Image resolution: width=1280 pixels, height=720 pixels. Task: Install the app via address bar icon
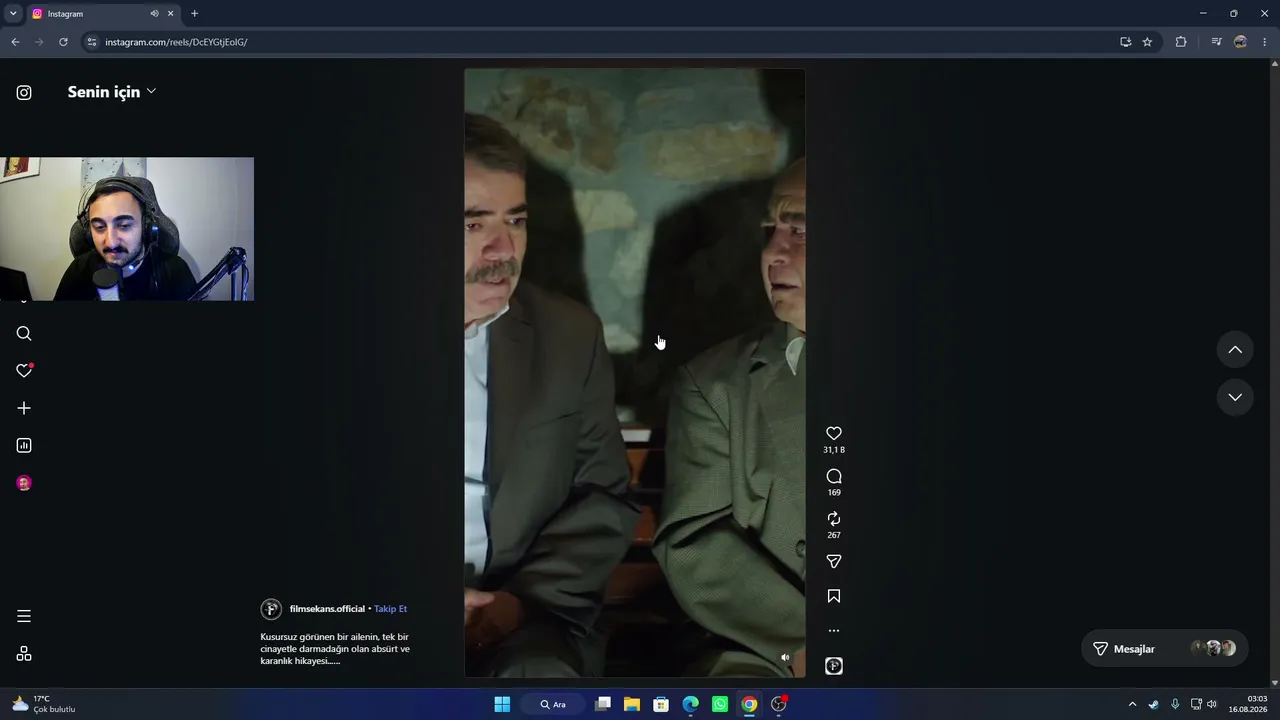point(1126,42)
